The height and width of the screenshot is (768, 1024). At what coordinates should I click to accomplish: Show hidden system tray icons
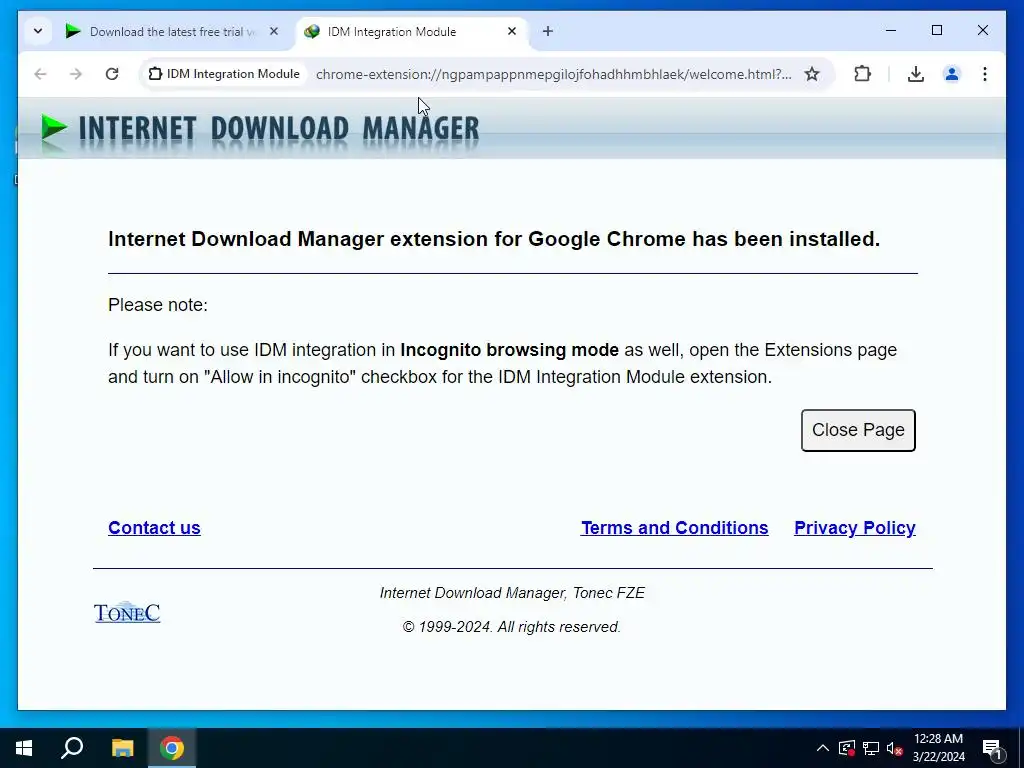click(x=823, y=748)
